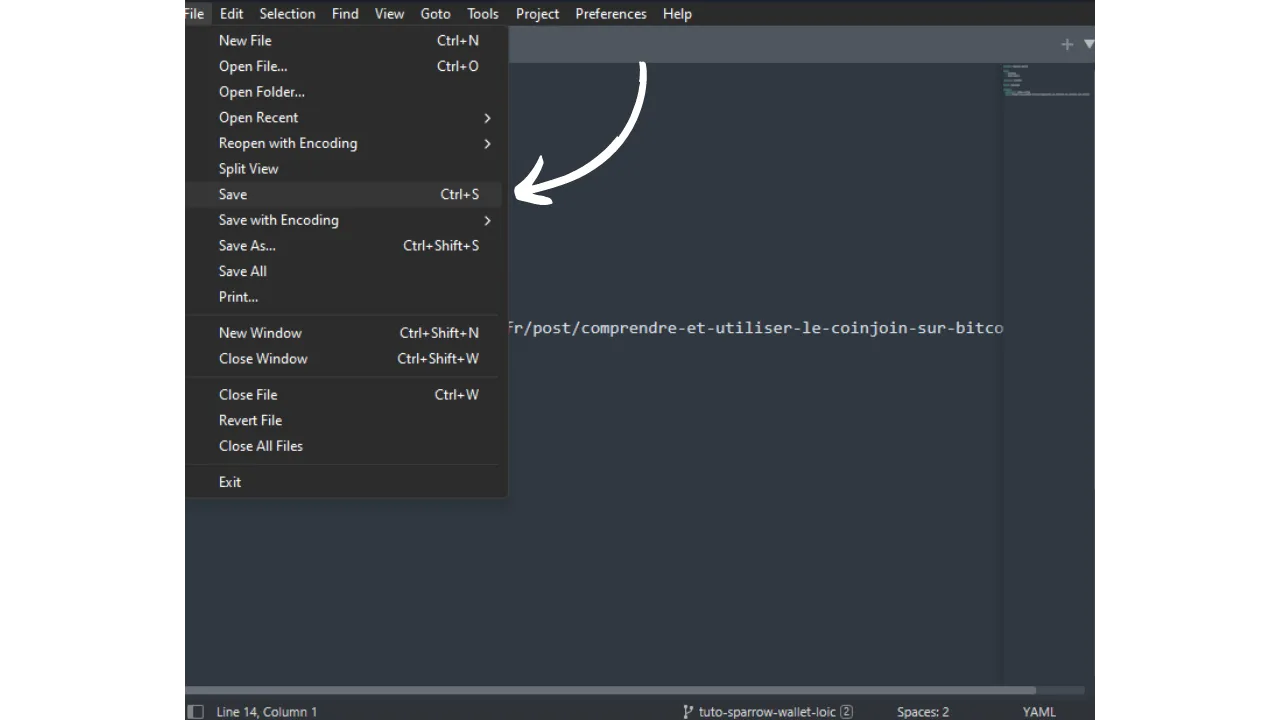Select Open Folder... menu entry
This screenshot has width=1280, height=720.
point(262,92)
